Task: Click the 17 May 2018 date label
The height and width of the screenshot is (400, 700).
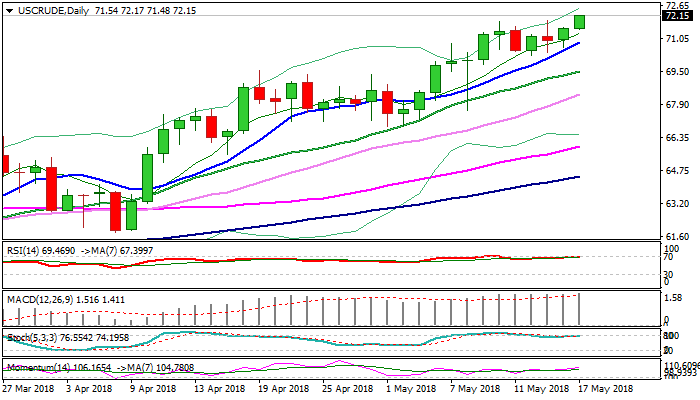Action: tap(606, 387)
